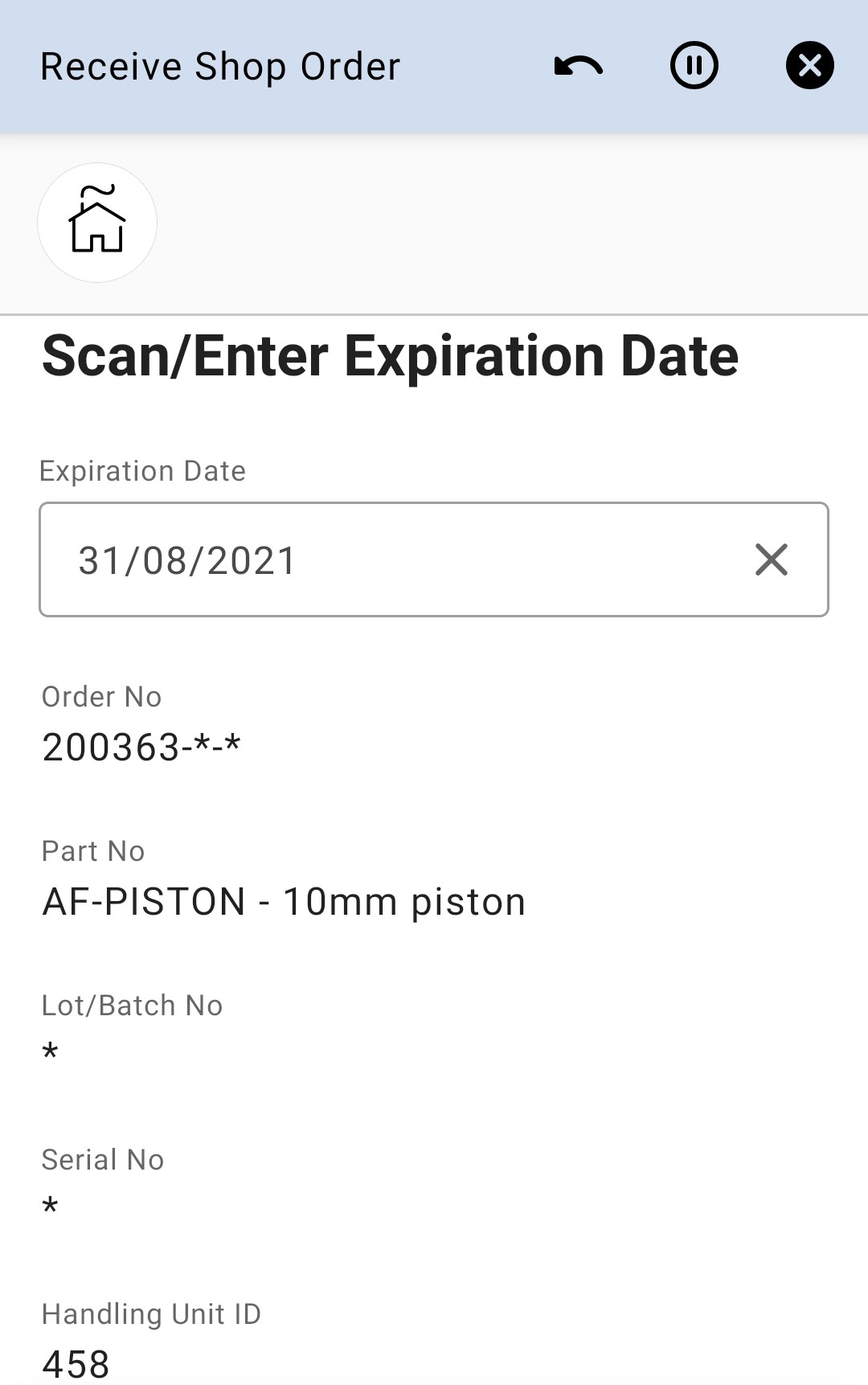Clear the Expiration Date field
The width and height of the screenshot is (868, 1385).
771,559
